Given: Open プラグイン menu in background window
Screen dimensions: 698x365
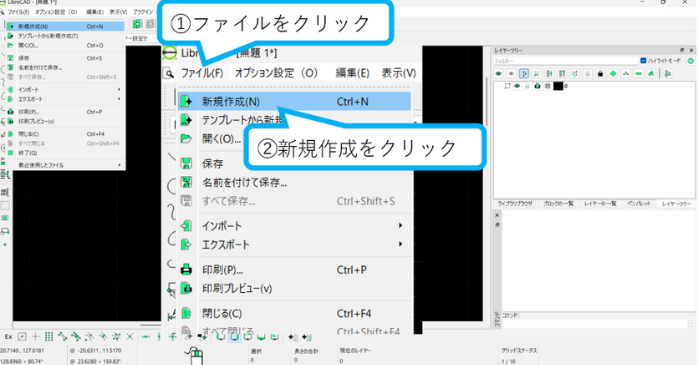Looking at the screenshot, I should (143, 12).
